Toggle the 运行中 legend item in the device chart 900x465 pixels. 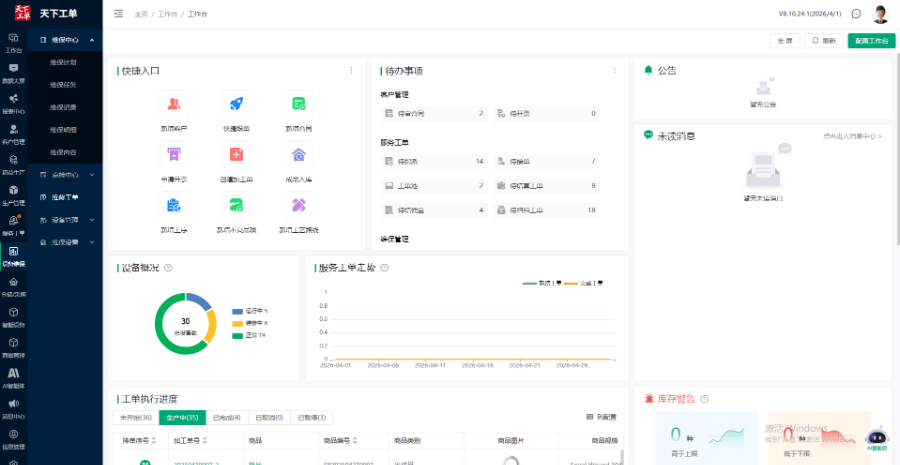[250, 311]
